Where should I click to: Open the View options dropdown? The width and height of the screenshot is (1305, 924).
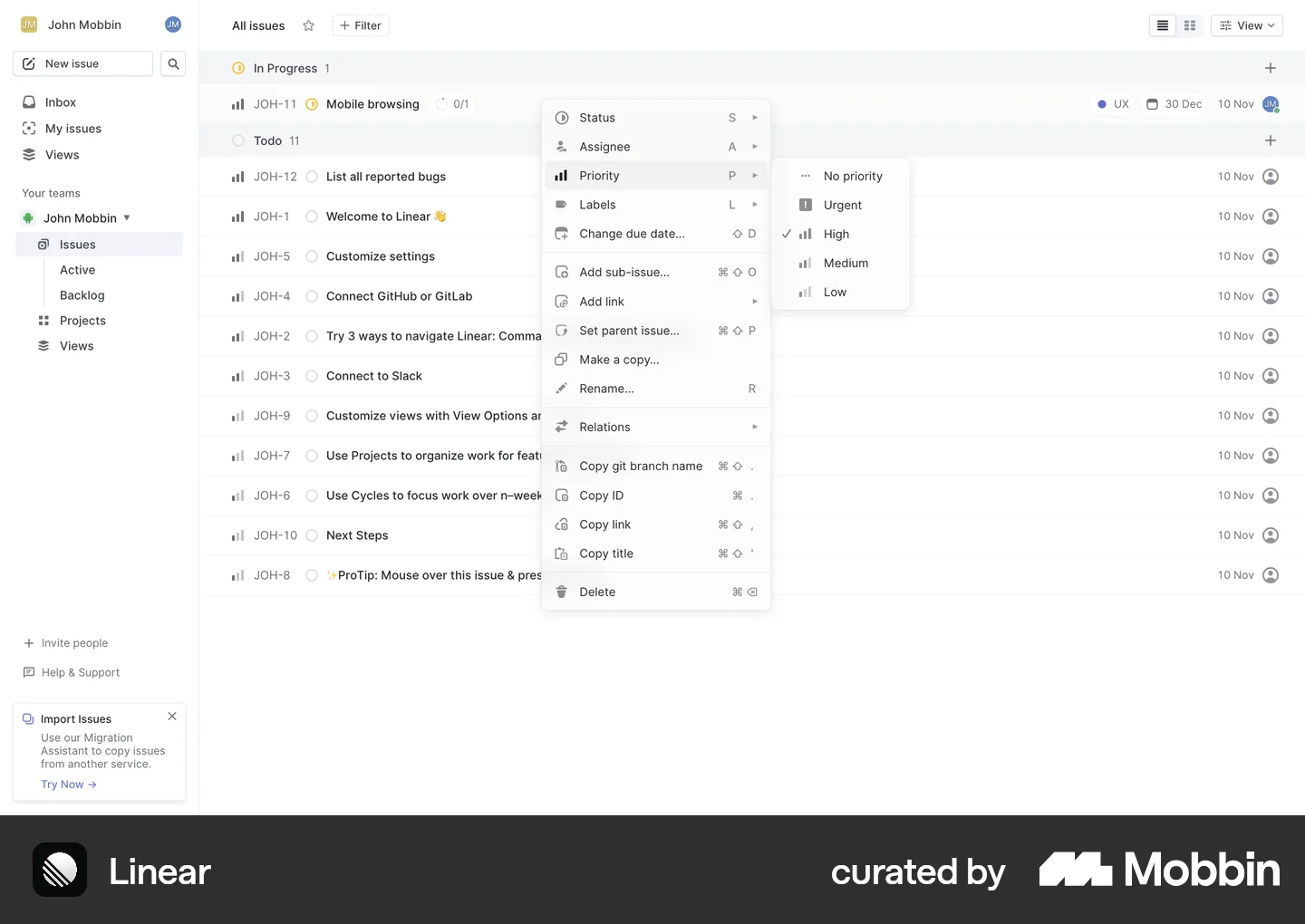point(1247,25)
